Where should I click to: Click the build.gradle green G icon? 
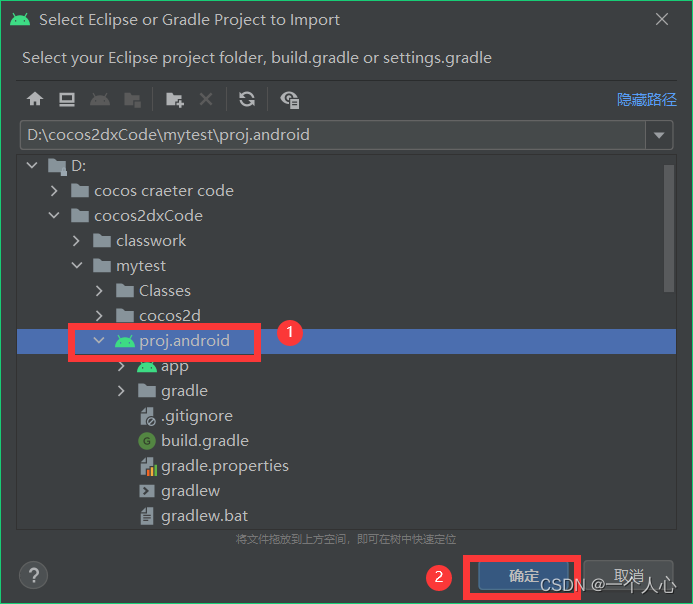pos(147,441)
